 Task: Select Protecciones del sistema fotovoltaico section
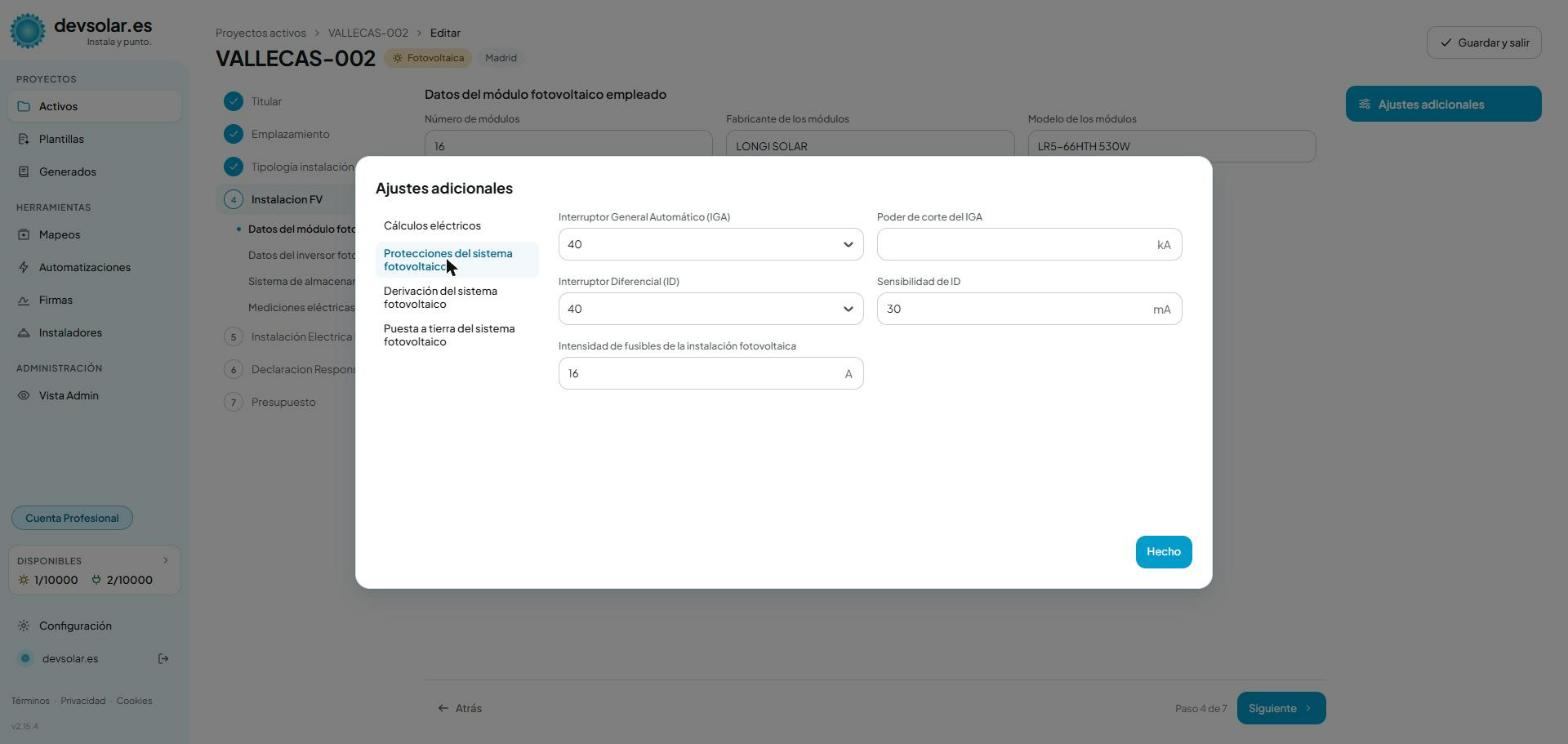coord(457,260)
